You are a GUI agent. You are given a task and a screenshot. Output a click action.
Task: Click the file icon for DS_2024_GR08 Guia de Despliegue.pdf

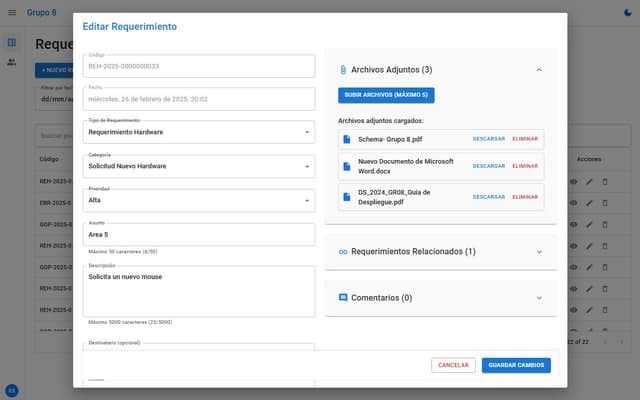347,197
